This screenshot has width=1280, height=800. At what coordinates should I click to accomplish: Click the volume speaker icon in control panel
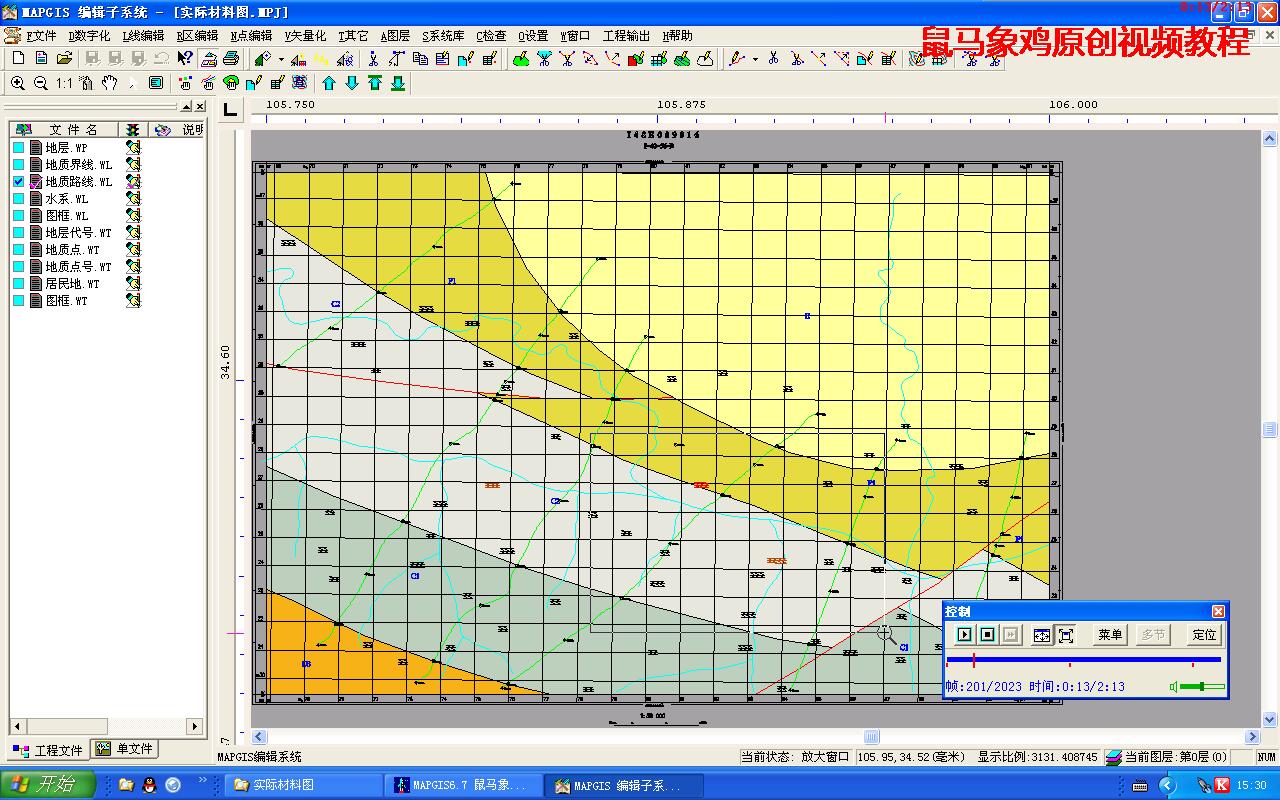[1173, 686]
